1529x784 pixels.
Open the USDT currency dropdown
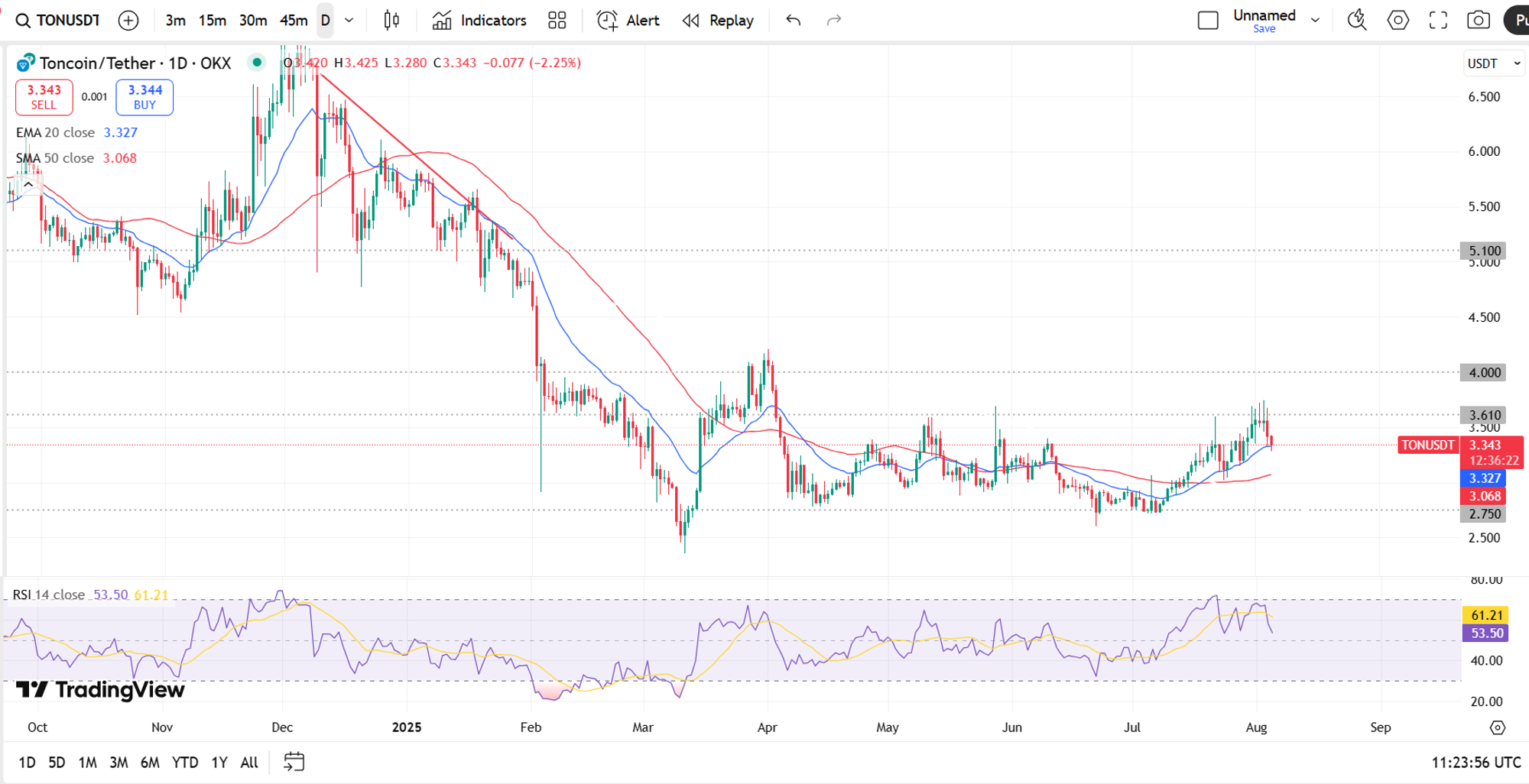click(1494, 63)
